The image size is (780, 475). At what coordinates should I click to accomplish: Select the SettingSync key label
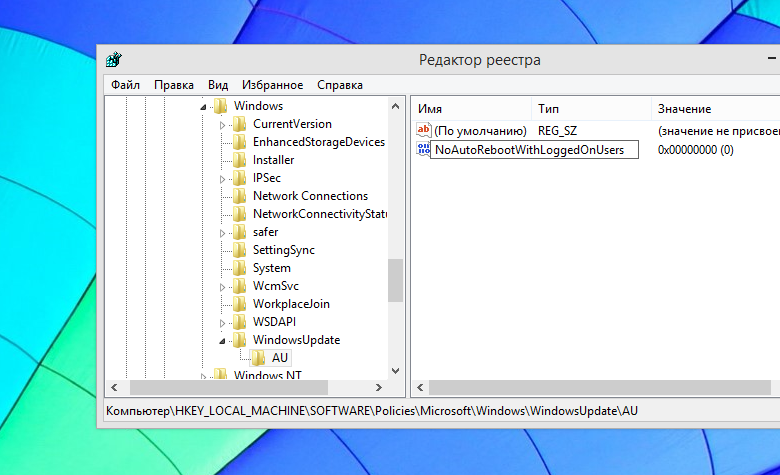point(284,250)
